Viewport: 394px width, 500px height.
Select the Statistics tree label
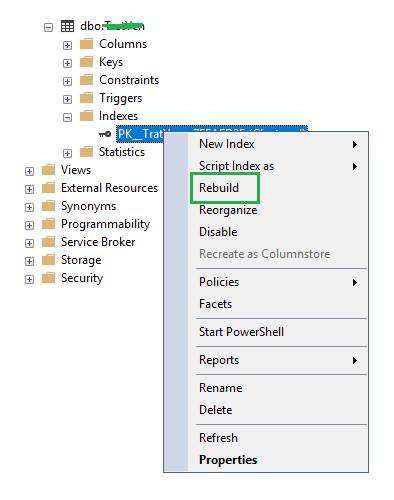coord(122,152)
